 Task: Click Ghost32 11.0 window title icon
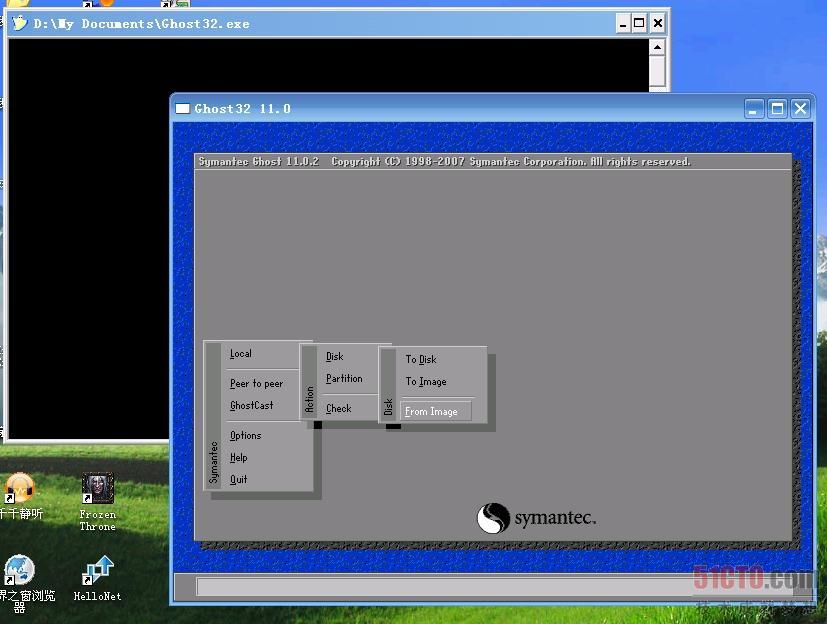tap(182, 109)
